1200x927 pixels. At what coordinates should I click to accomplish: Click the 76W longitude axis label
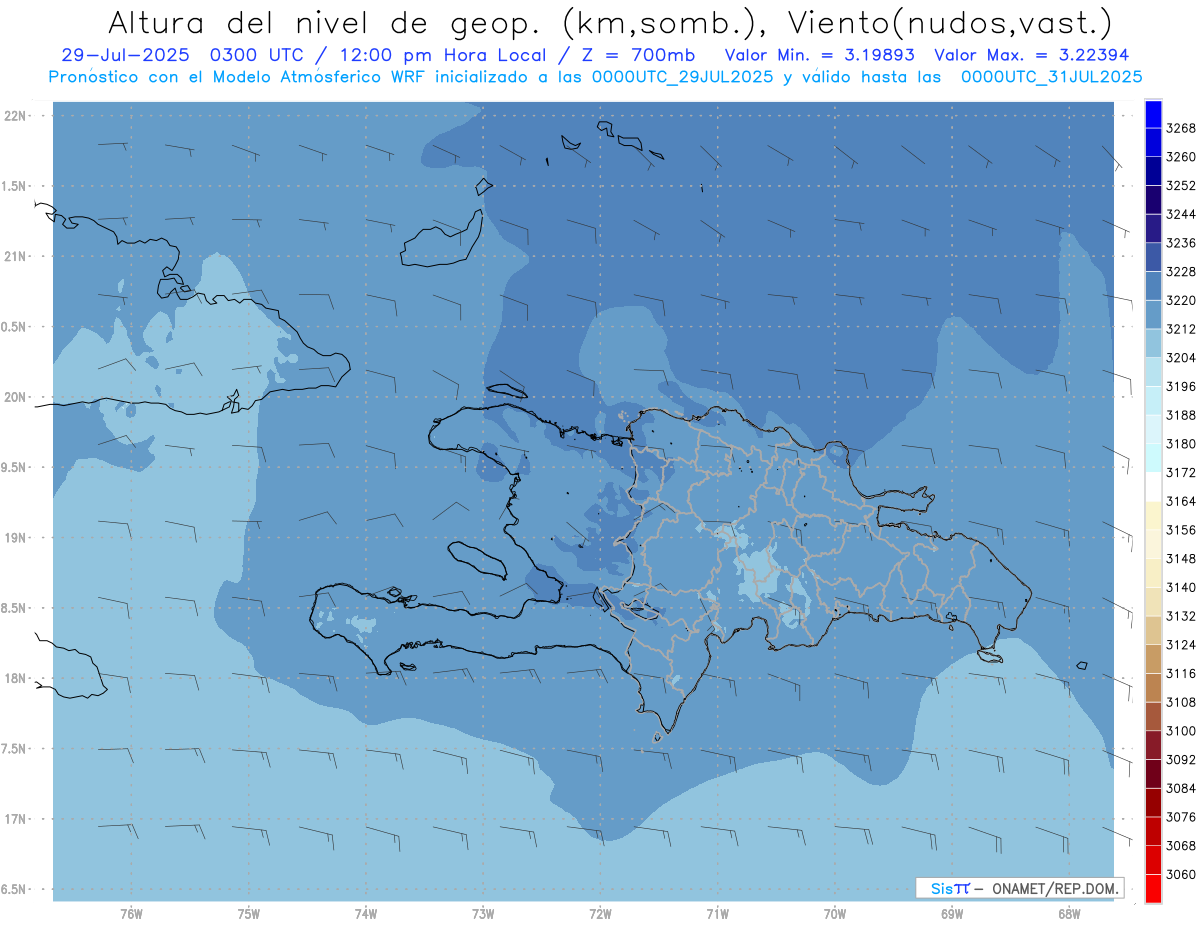click(131, 914)
